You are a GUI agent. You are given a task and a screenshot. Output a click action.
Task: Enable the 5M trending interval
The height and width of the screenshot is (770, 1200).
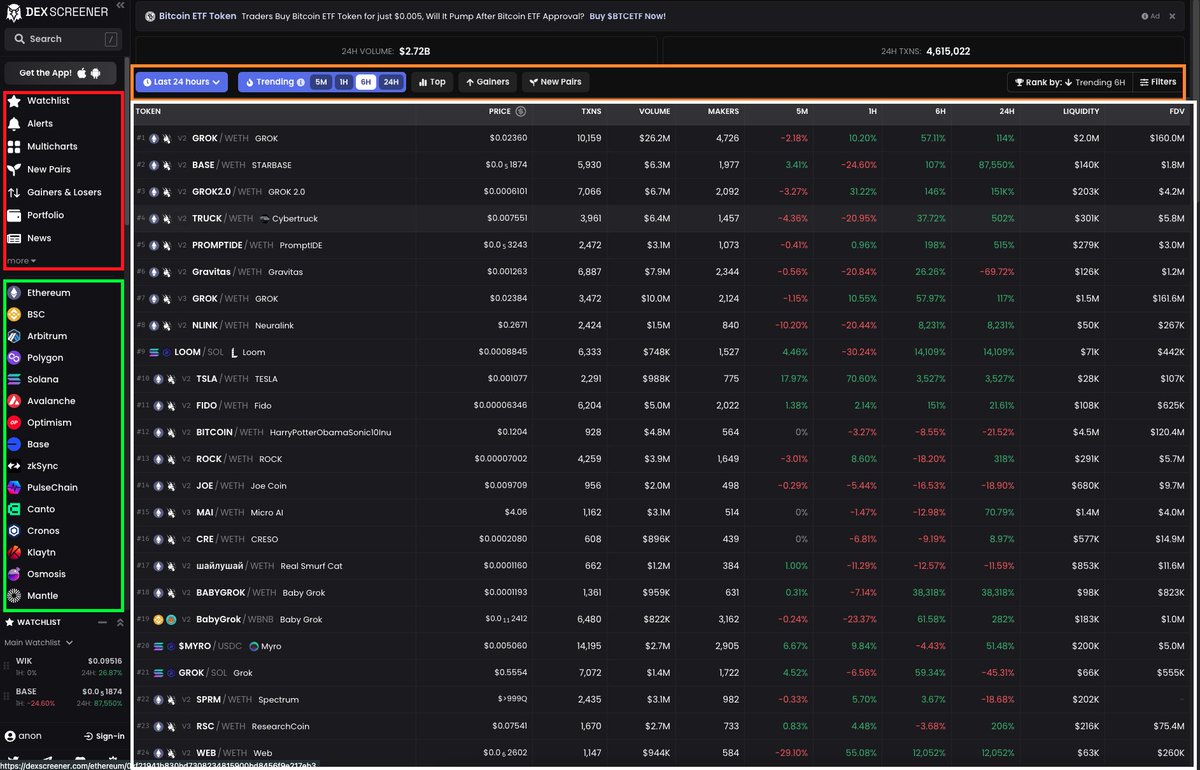321,82
